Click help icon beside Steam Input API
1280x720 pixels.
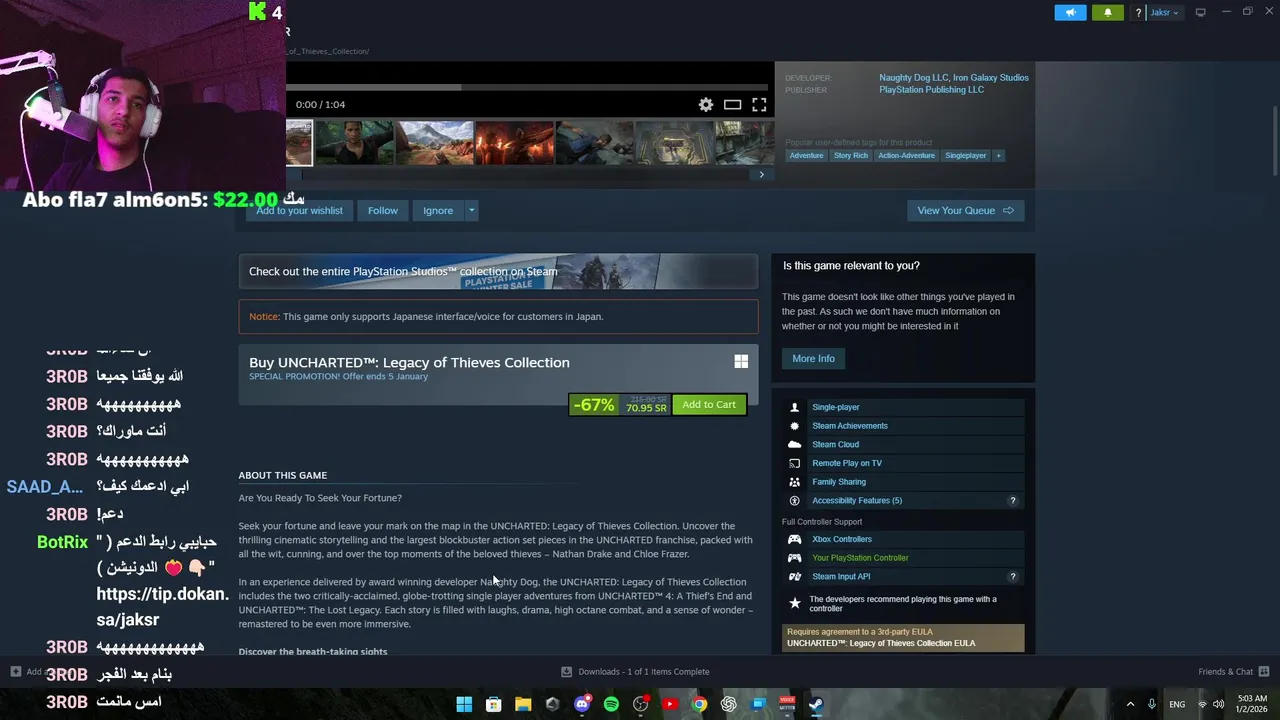pyautogui.click(x=1012, y=577)
